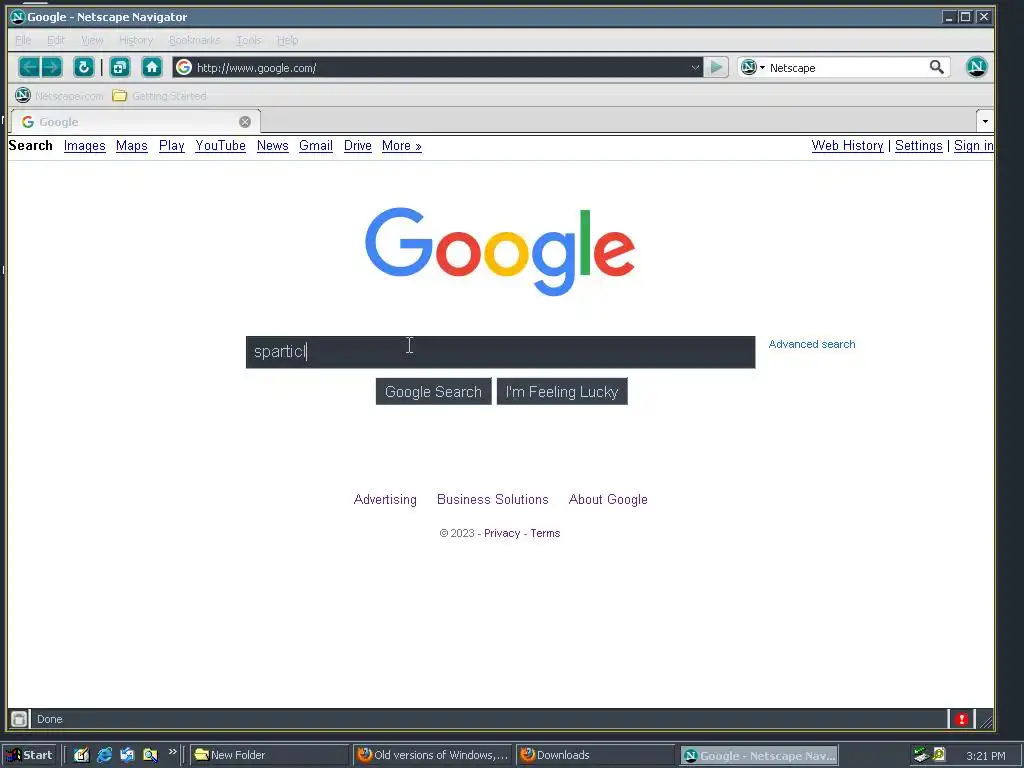
Task: Open the Windows Start button
Action: click(x=29, y=755)
